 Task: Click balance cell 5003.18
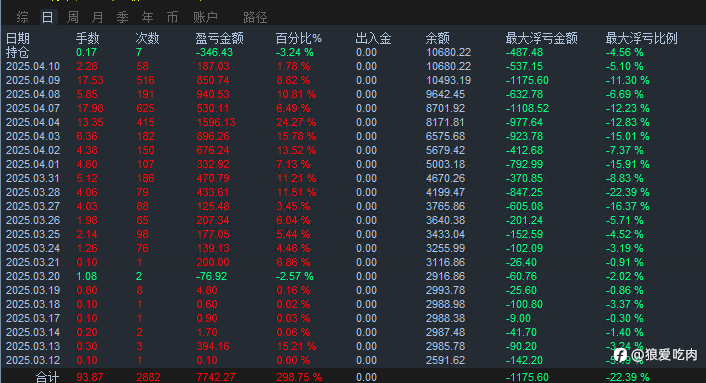tap(445, 164)
